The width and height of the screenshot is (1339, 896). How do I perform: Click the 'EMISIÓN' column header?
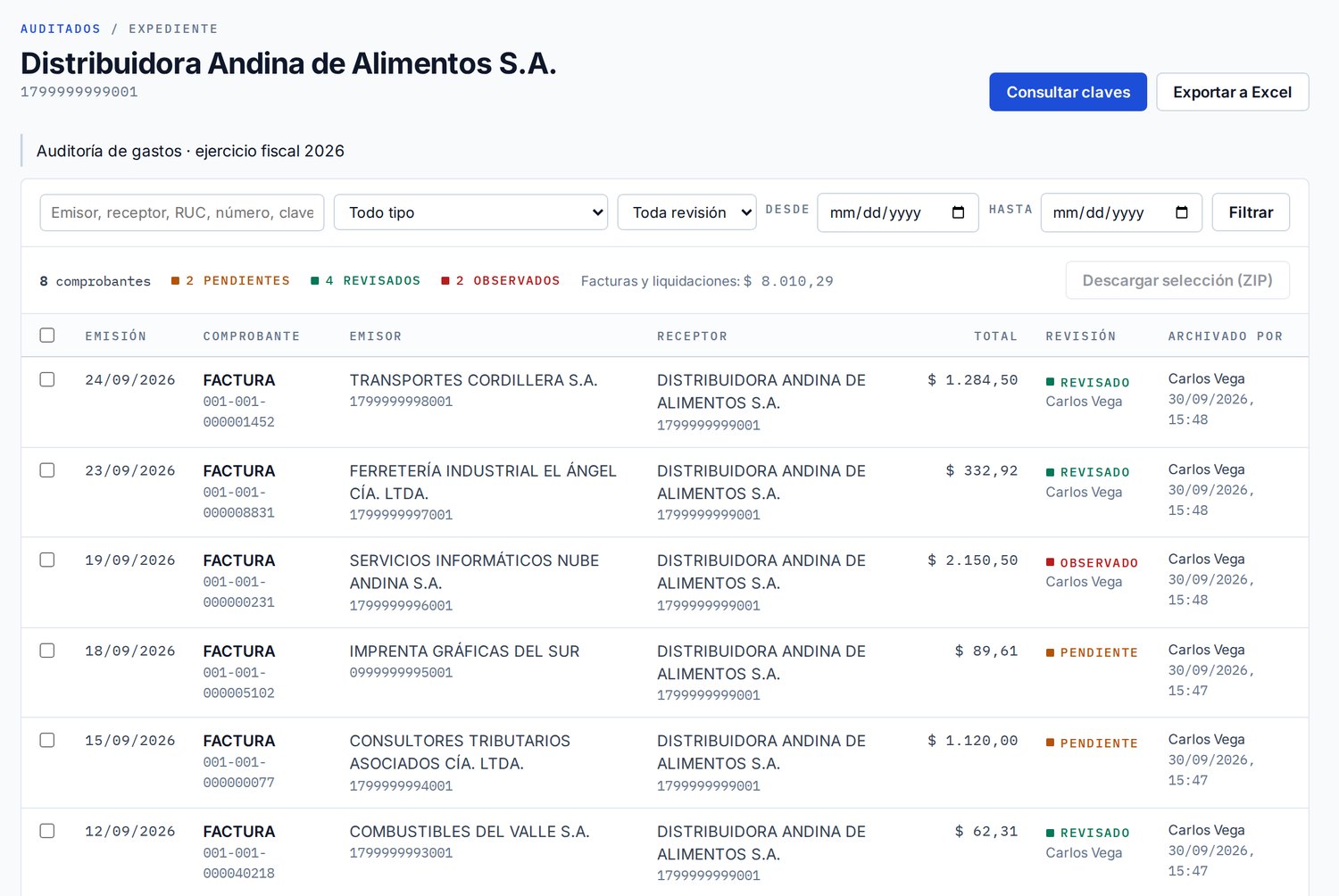pyautogui.click(x=116, y=336)
